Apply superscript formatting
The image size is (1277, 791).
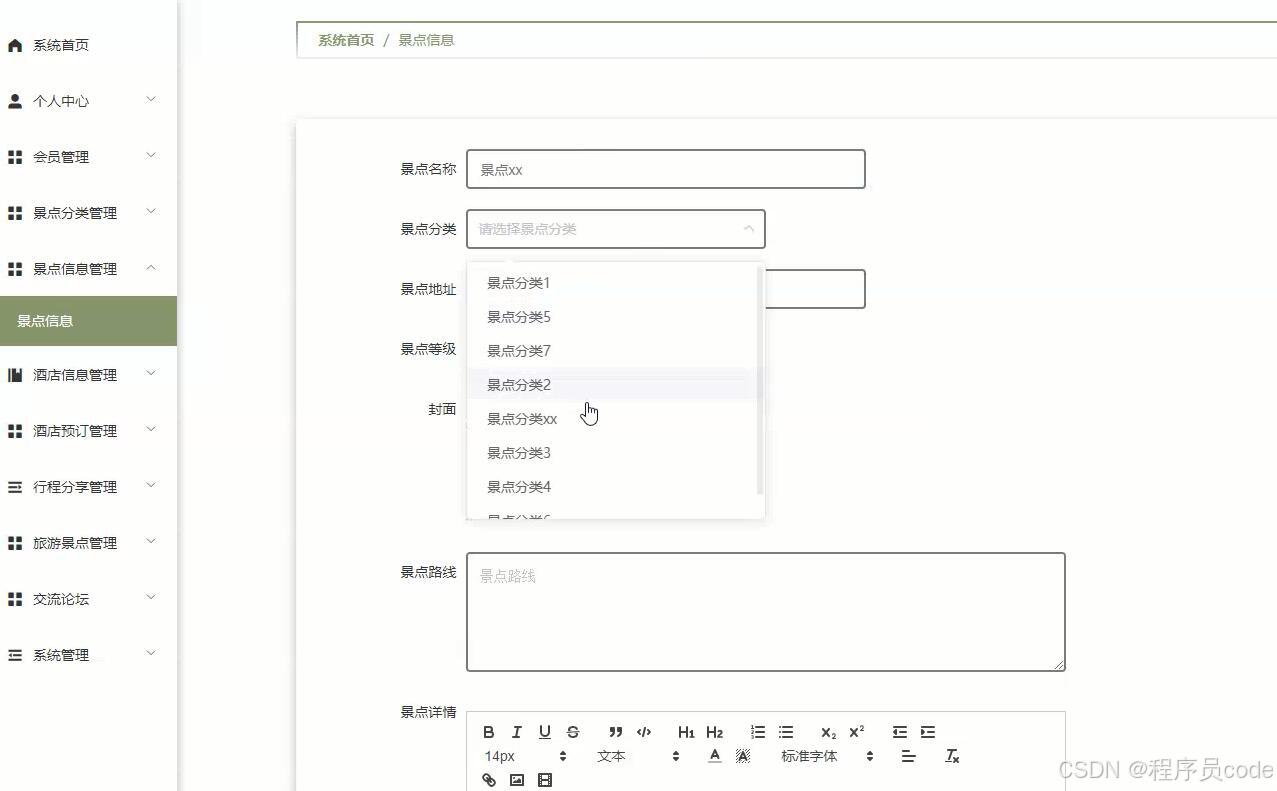856,732
